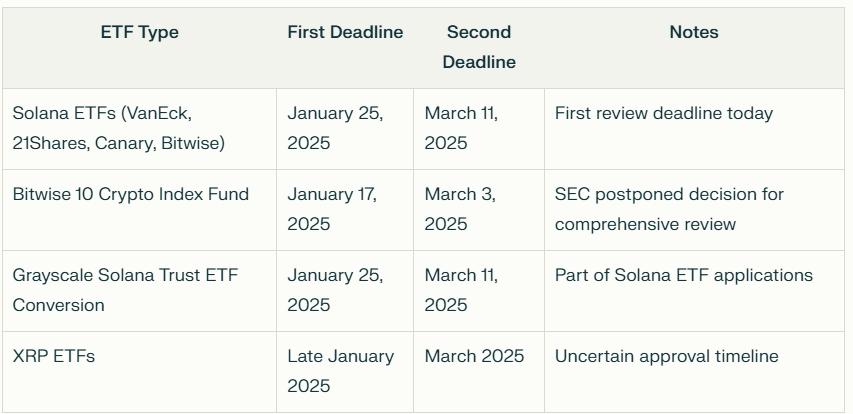
Task: Click Grayscale row's March 11, 2025 cell
Action: (461, 290)
